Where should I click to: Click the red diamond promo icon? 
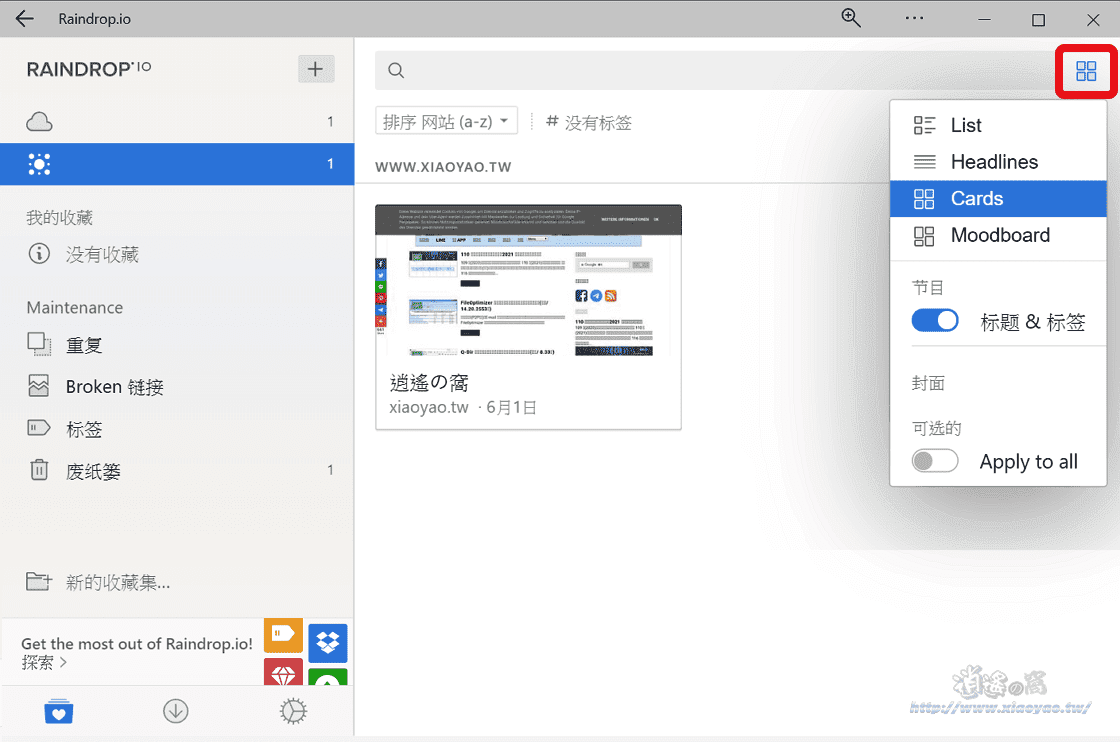283,672
